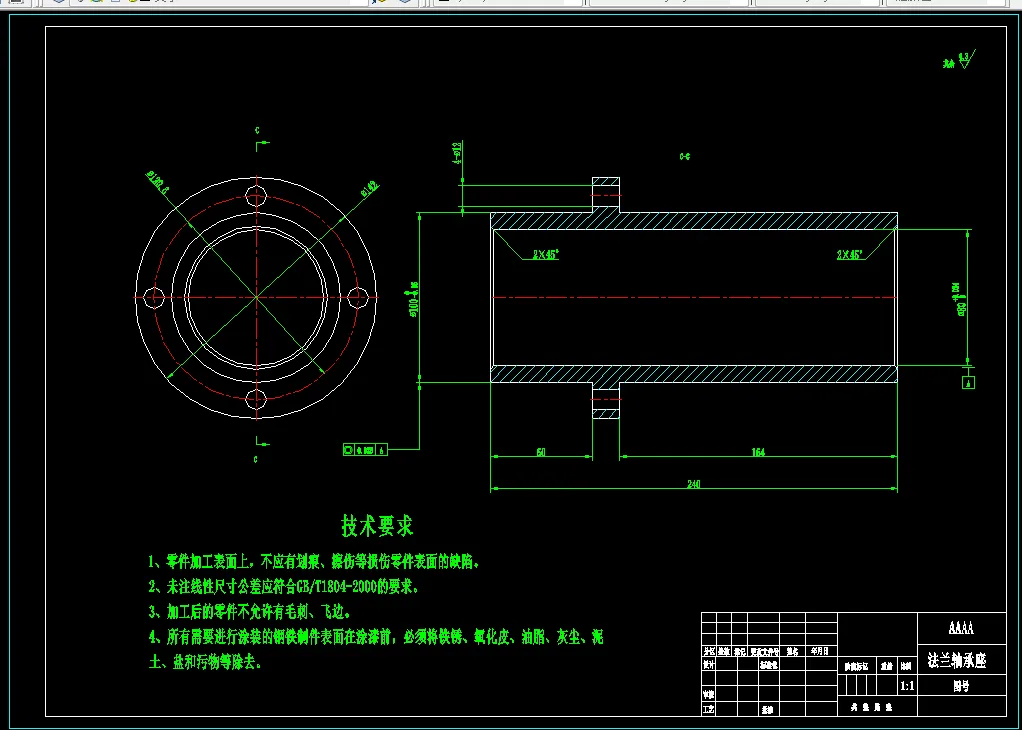Select requirement line 1 starting 零件加工表面上
Image resolution: width=1022 pixels, height=730 pixels.
314,561
